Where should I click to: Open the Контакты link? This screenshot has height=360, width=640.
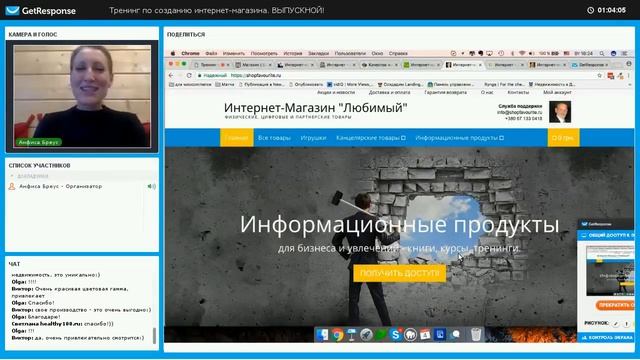click(518, 93)
